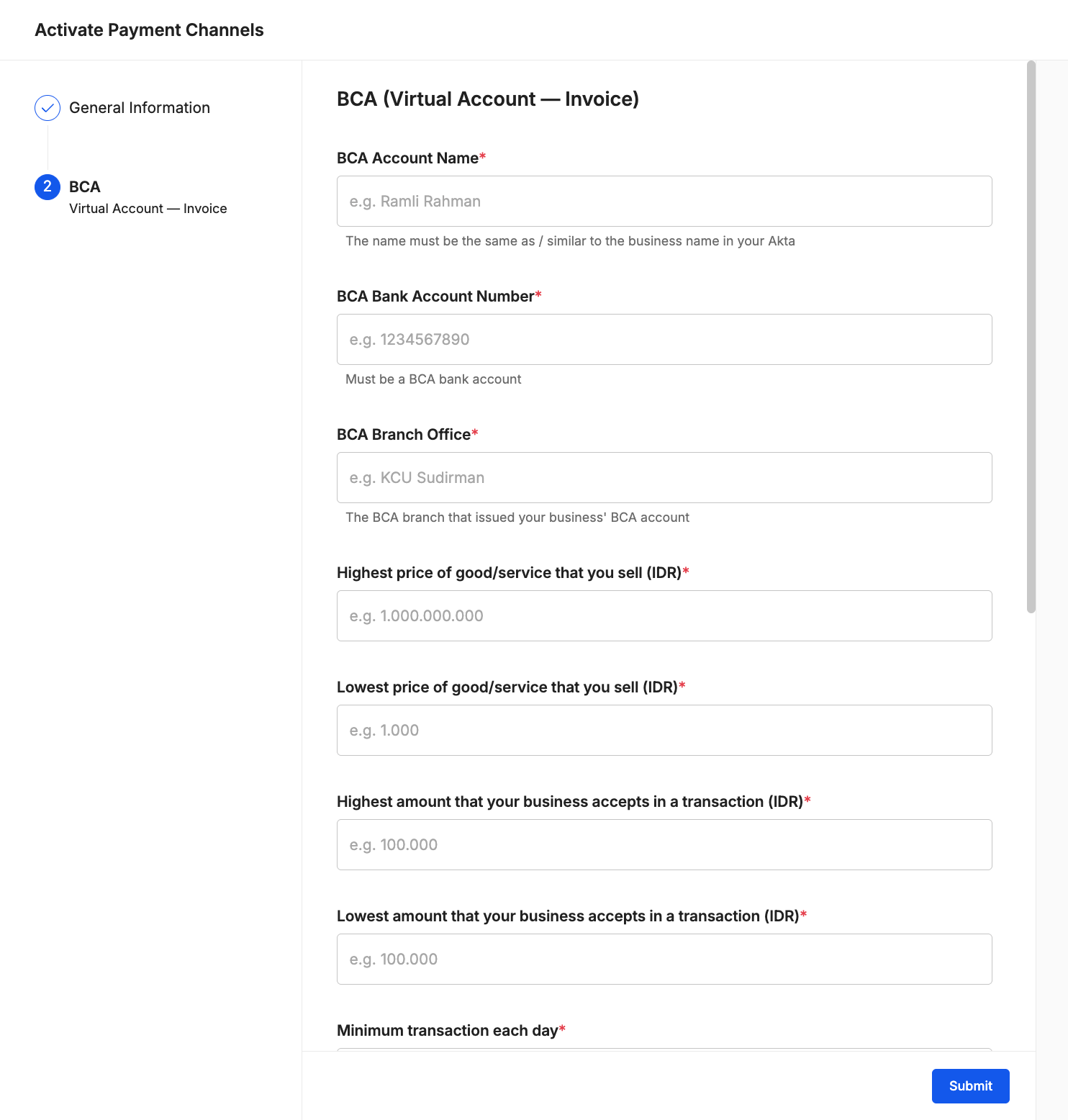1068x1120 pixels.
Task: Click the Submit button
Action: [970, 1085]
